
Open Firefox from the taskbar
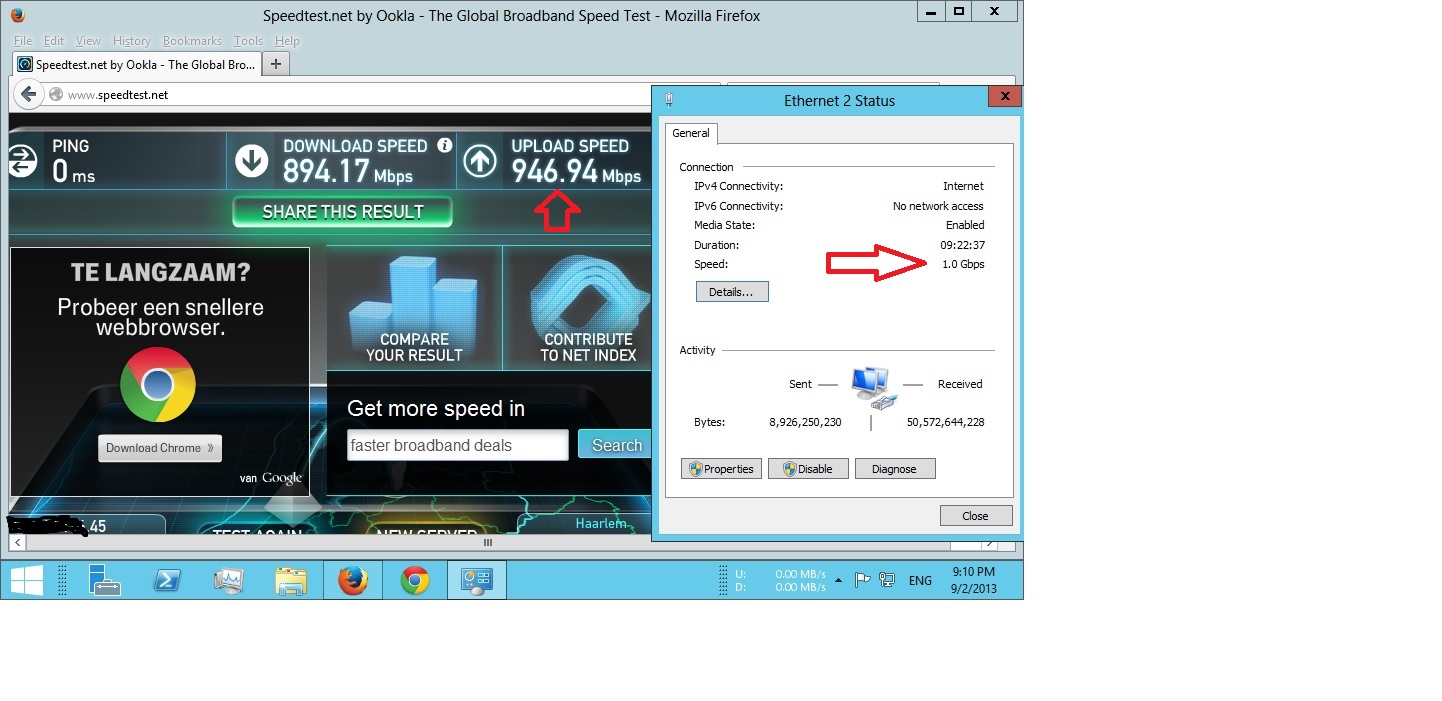(x=352, y=580)
